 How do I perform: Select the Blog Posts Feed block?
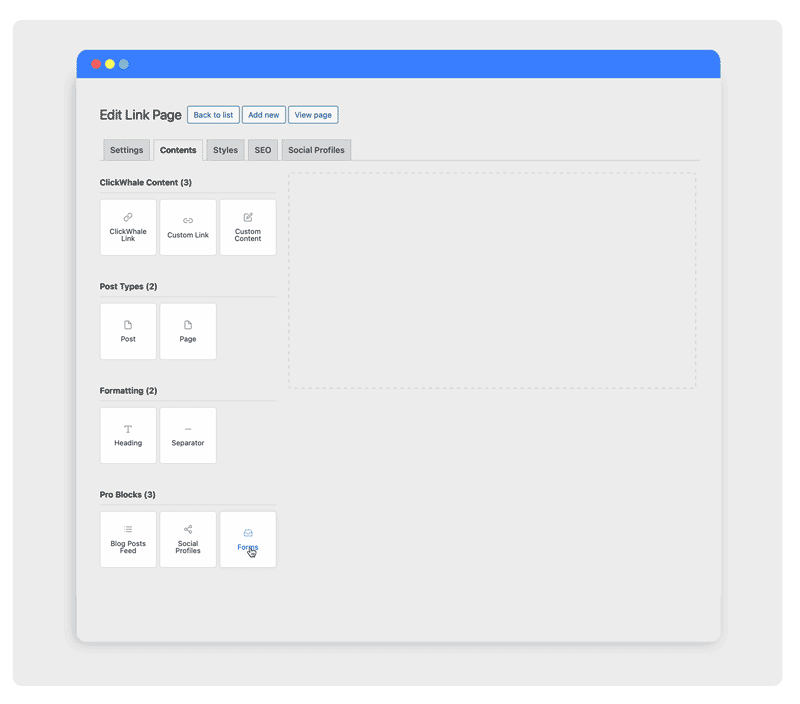(128, 540)
